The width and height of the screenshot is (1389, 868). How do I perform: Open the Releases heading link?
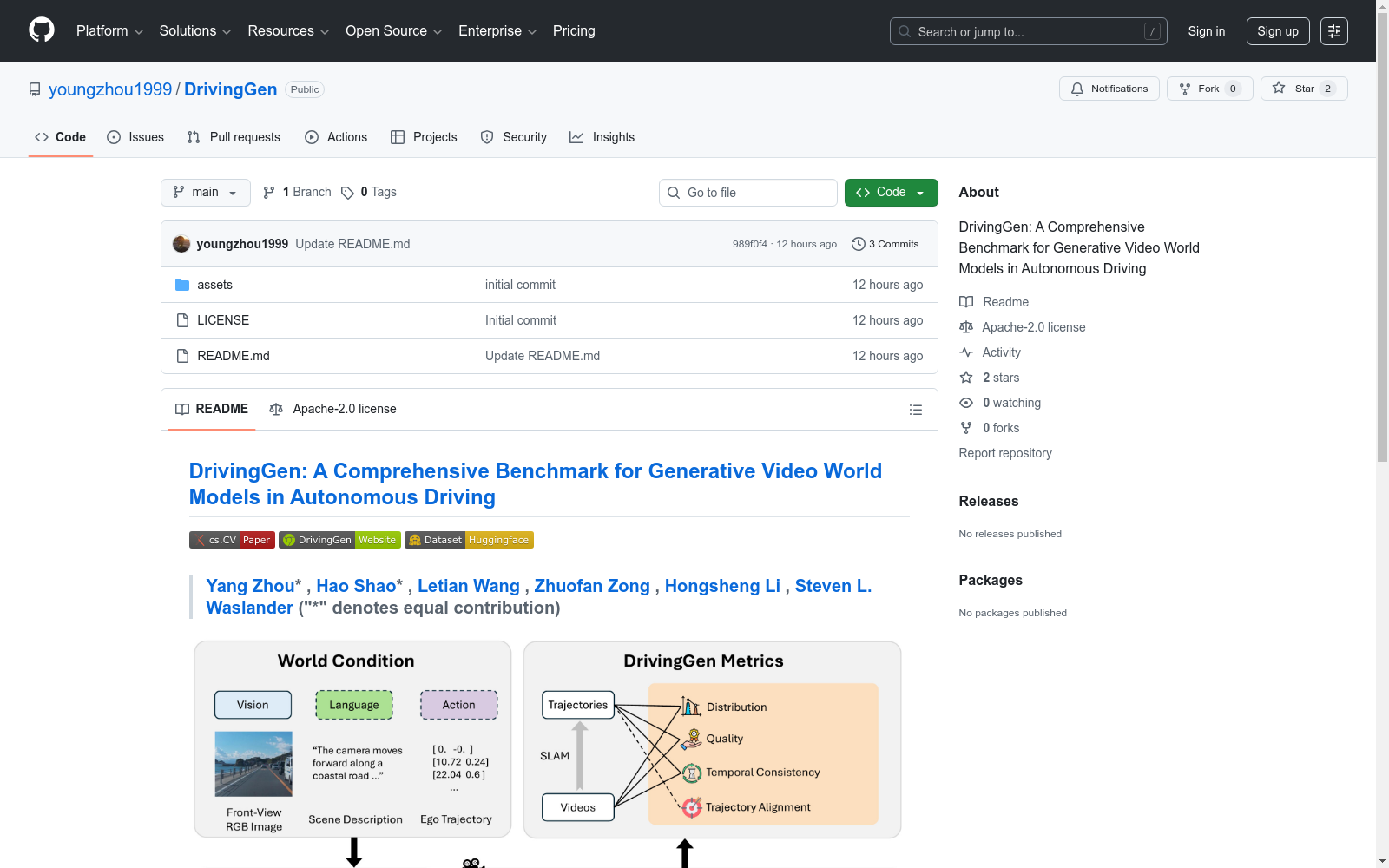pyautogui.click(x=989, y=501)
